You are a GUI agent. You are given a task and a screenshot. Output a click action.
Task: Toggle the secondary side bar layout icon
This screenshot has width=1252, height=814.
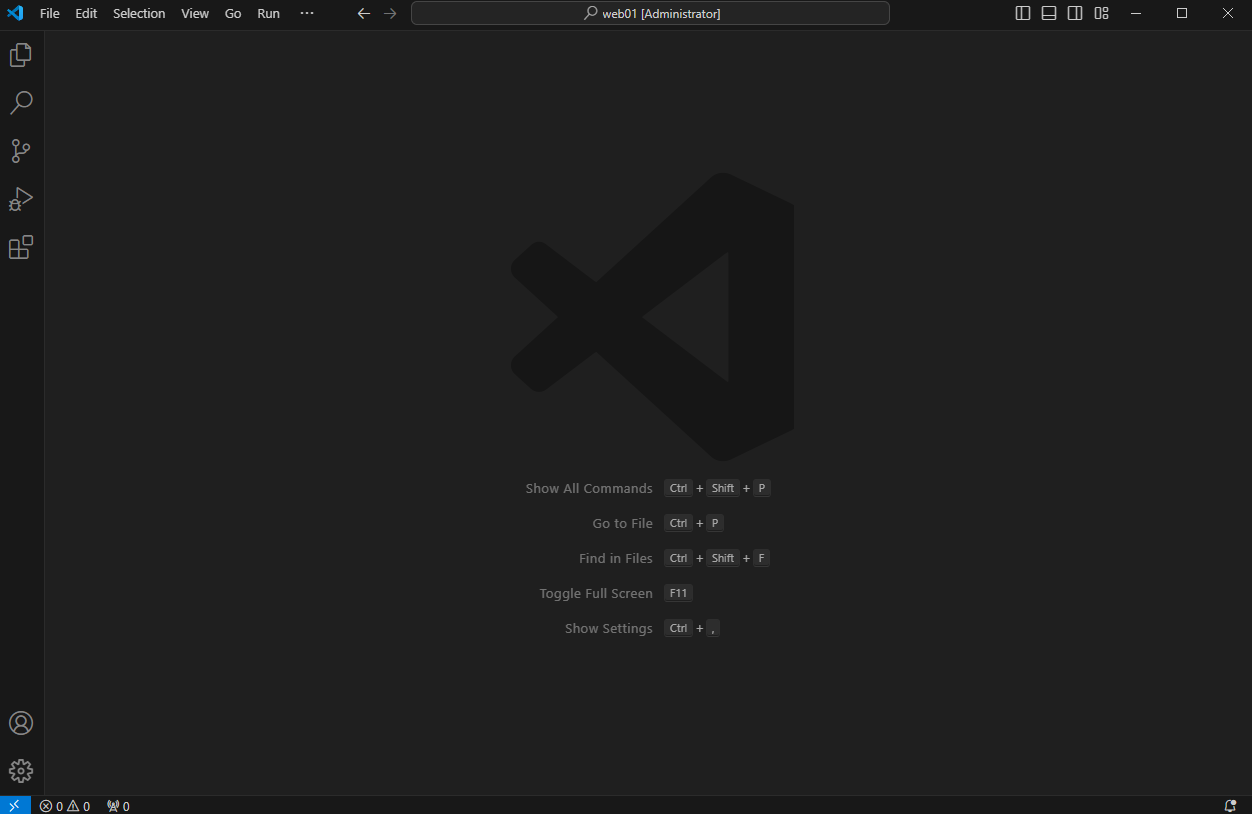tap(1075, 13)
